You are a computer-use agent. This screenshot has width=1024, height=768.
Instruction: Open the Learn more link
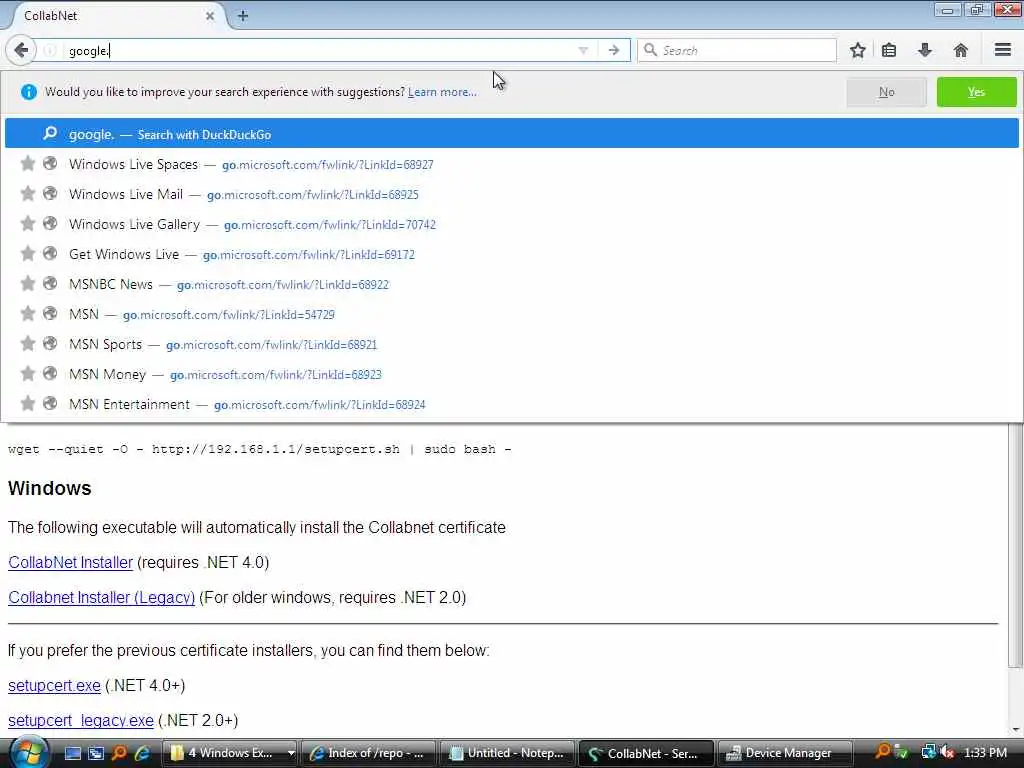click(x=442, y=92)
